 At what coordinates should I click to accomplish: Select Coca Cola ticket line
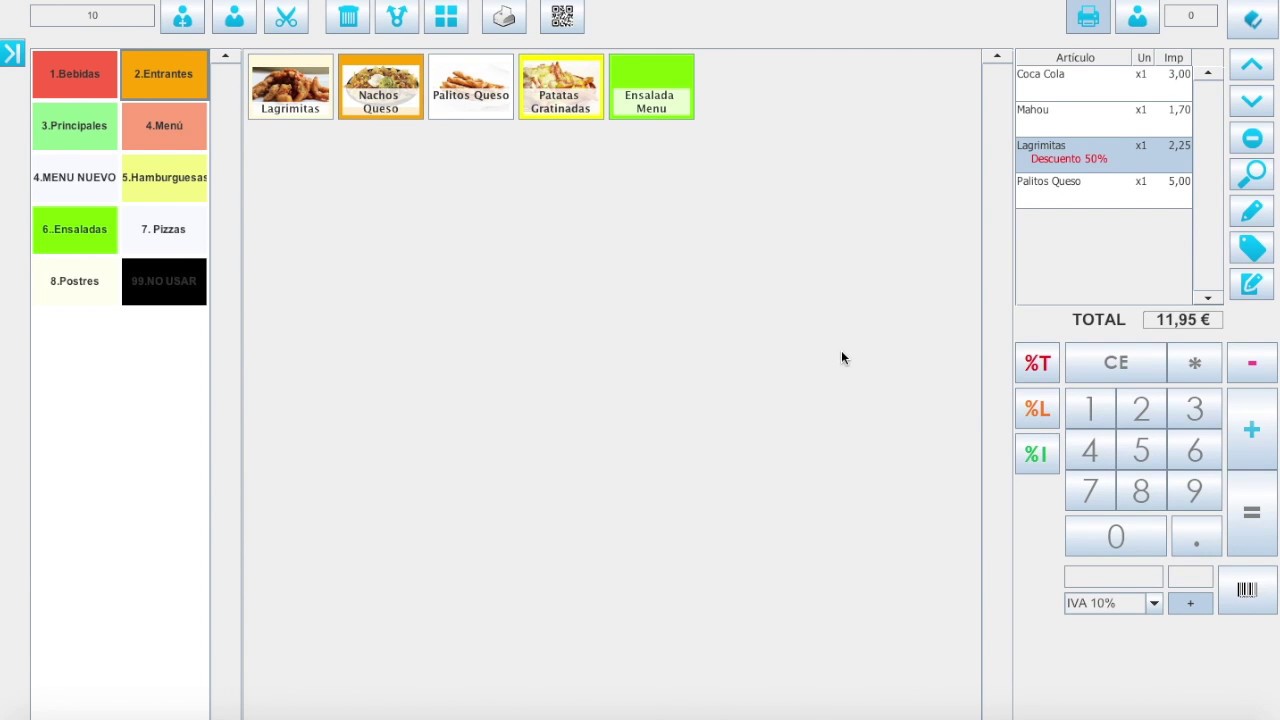tap(1104, 83)
